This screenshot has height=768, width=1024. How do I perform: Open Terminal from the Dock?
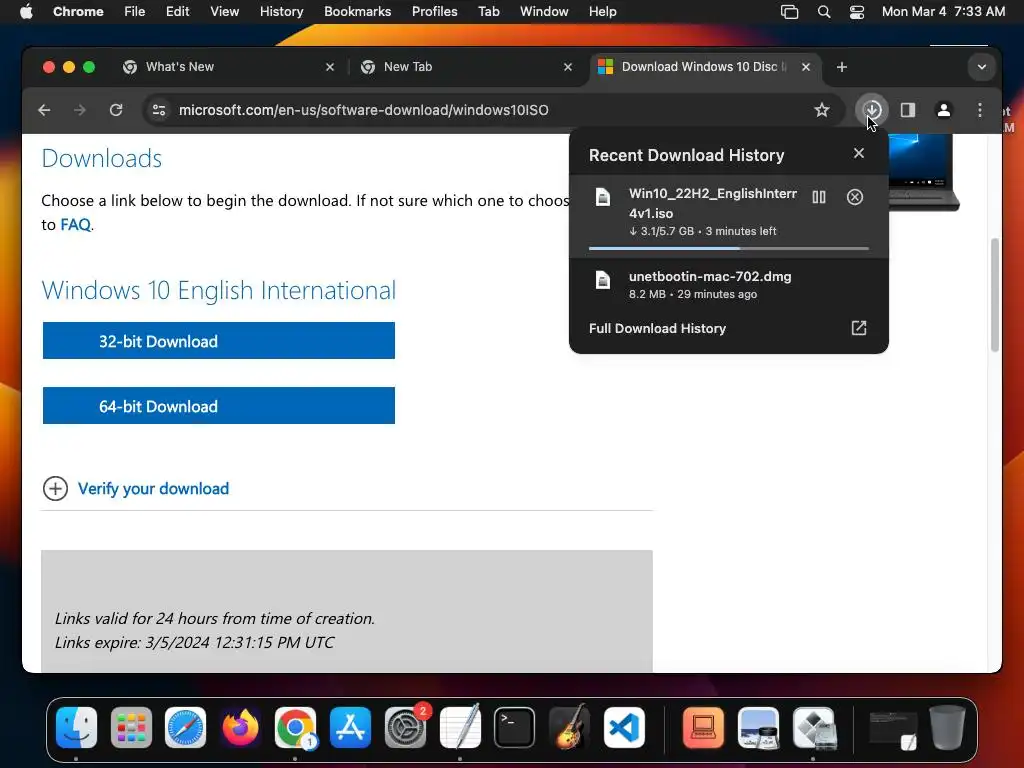point(515,728)
